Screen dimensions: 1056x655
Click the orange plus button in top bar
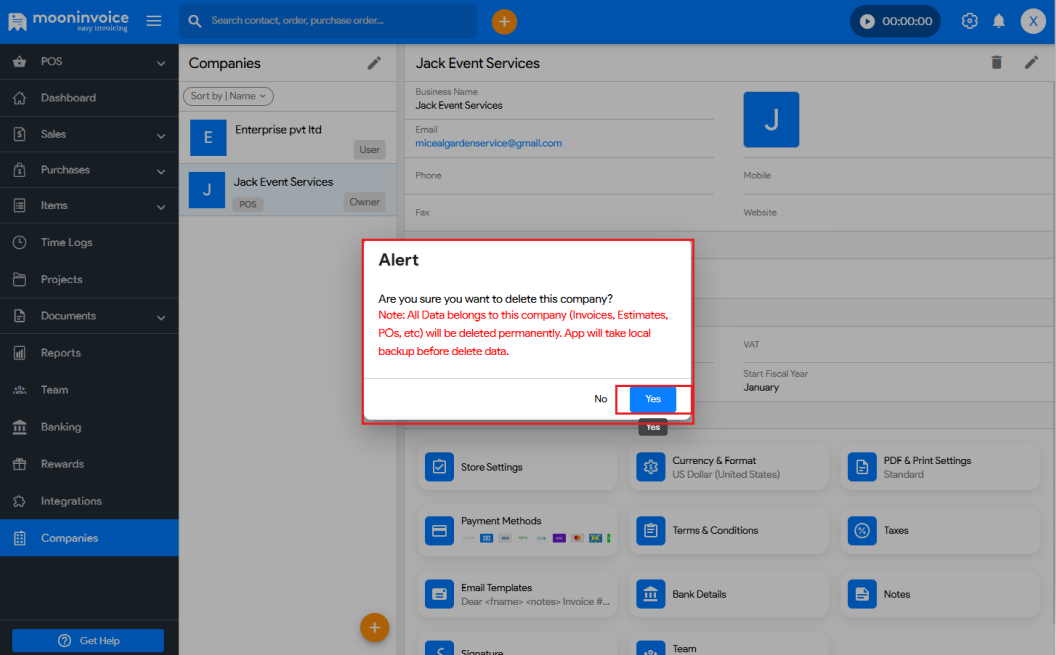(x=504, y=21)
